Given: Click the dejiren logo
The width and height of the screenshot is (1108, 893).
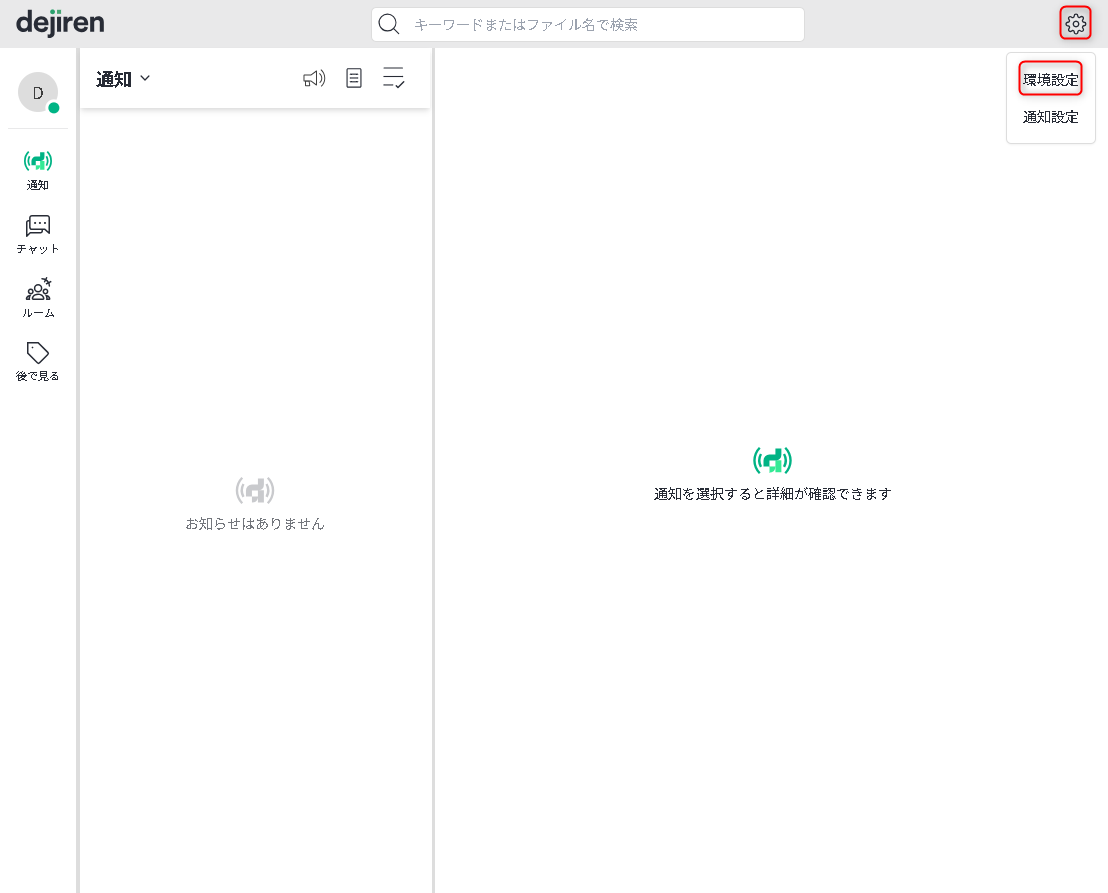Looking at the screenshot, I should point(60,23).
